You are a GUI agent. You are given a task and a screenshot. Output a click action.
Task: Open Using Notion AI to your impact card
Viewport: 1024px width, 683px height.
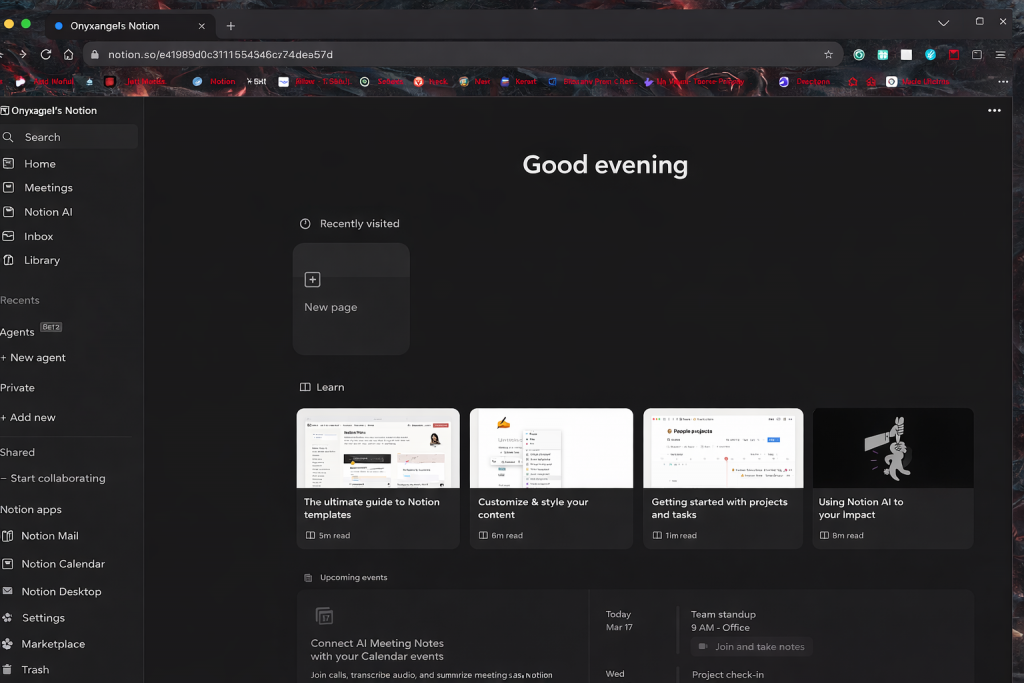(893, 479)
